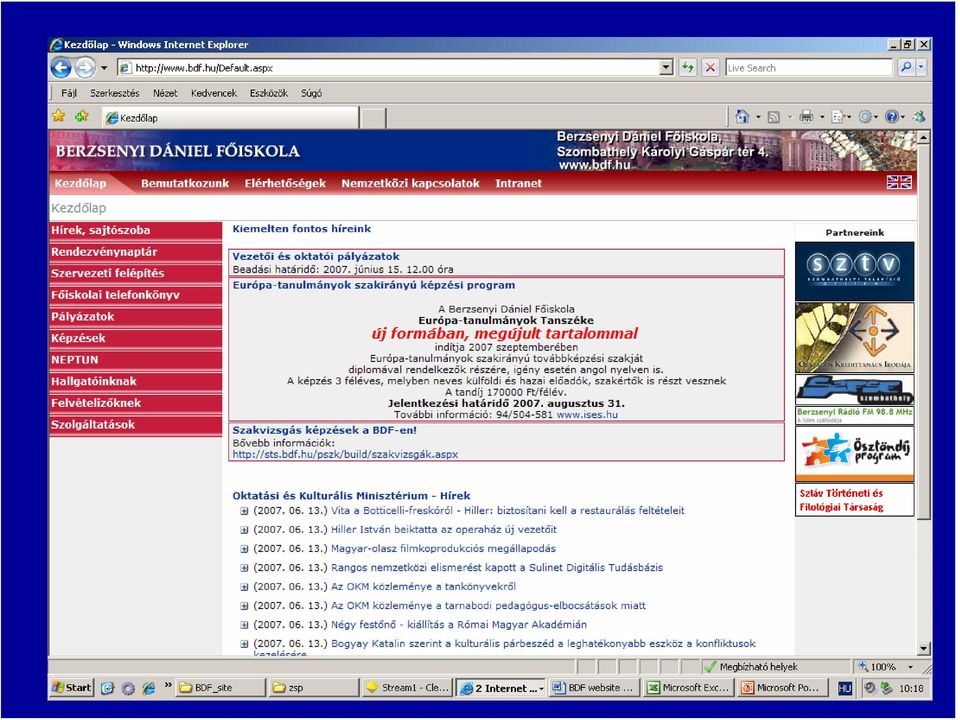Screen dimensions: 960x720
Task: Select the Kezdőlap browser tab
Action: point(229,118)
